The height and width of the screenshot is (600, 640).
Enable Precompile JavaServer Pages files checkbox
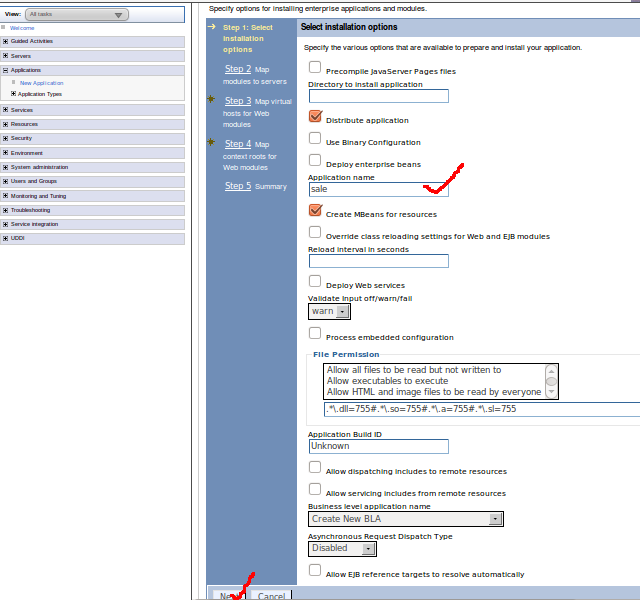tap(315, 67)
